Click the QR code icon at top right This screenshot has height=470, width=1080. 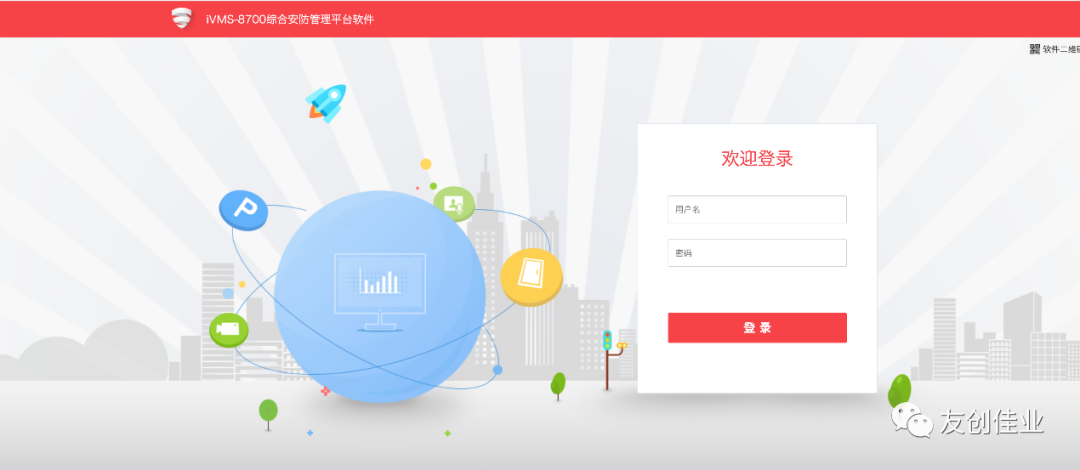[1035, 49]
